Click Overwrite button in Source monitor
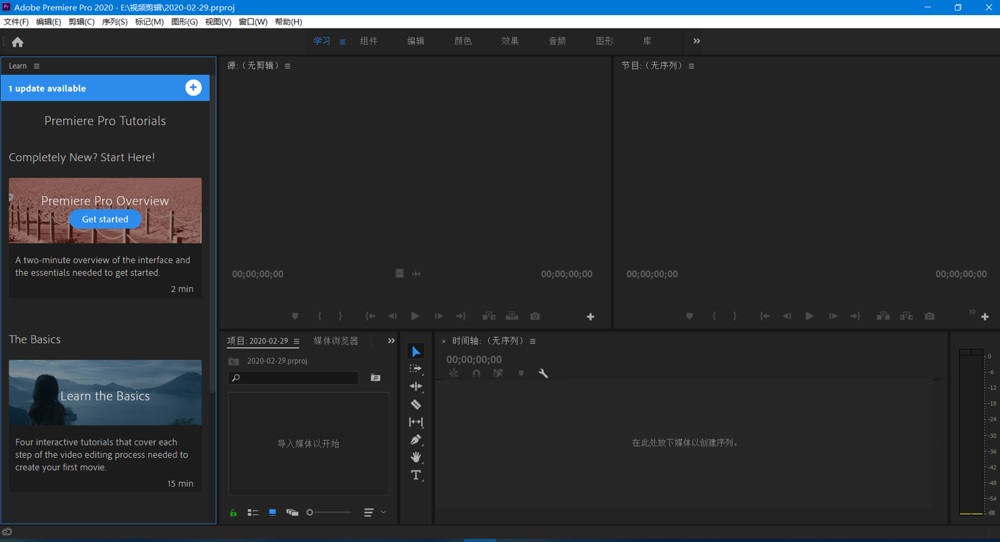This screenshot has width=1000, height=542. coord(512,316)
